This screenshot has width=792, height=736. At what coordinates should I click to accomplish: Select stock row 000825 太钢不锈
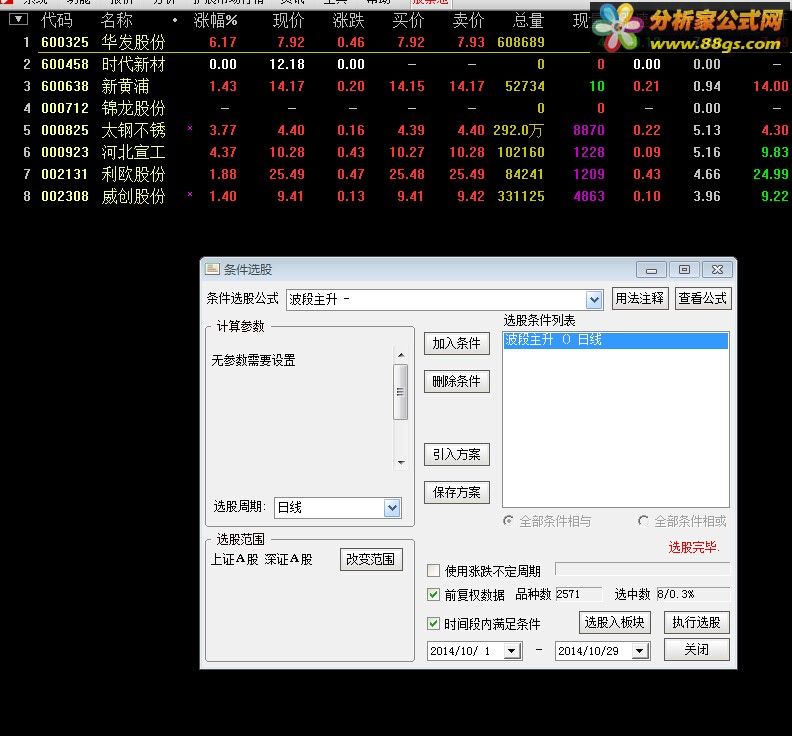point(396,130)
